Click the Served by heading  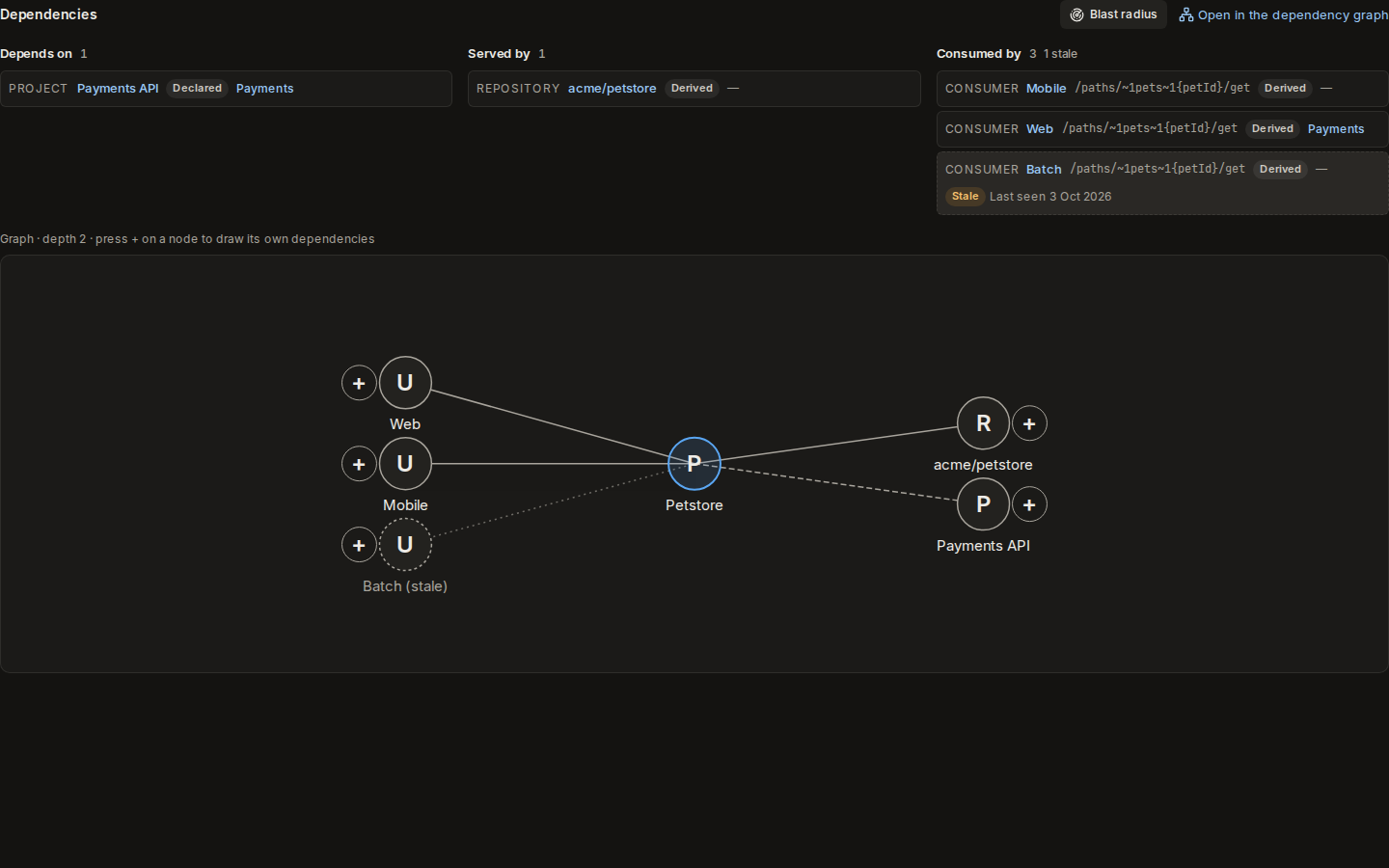(499, 54)
